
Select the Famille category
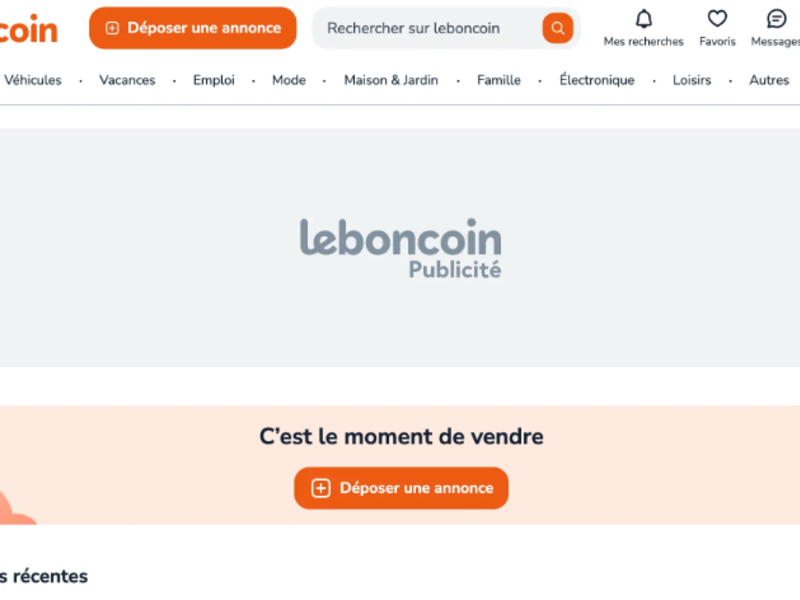pyautogui.click(x=499, y=80)
